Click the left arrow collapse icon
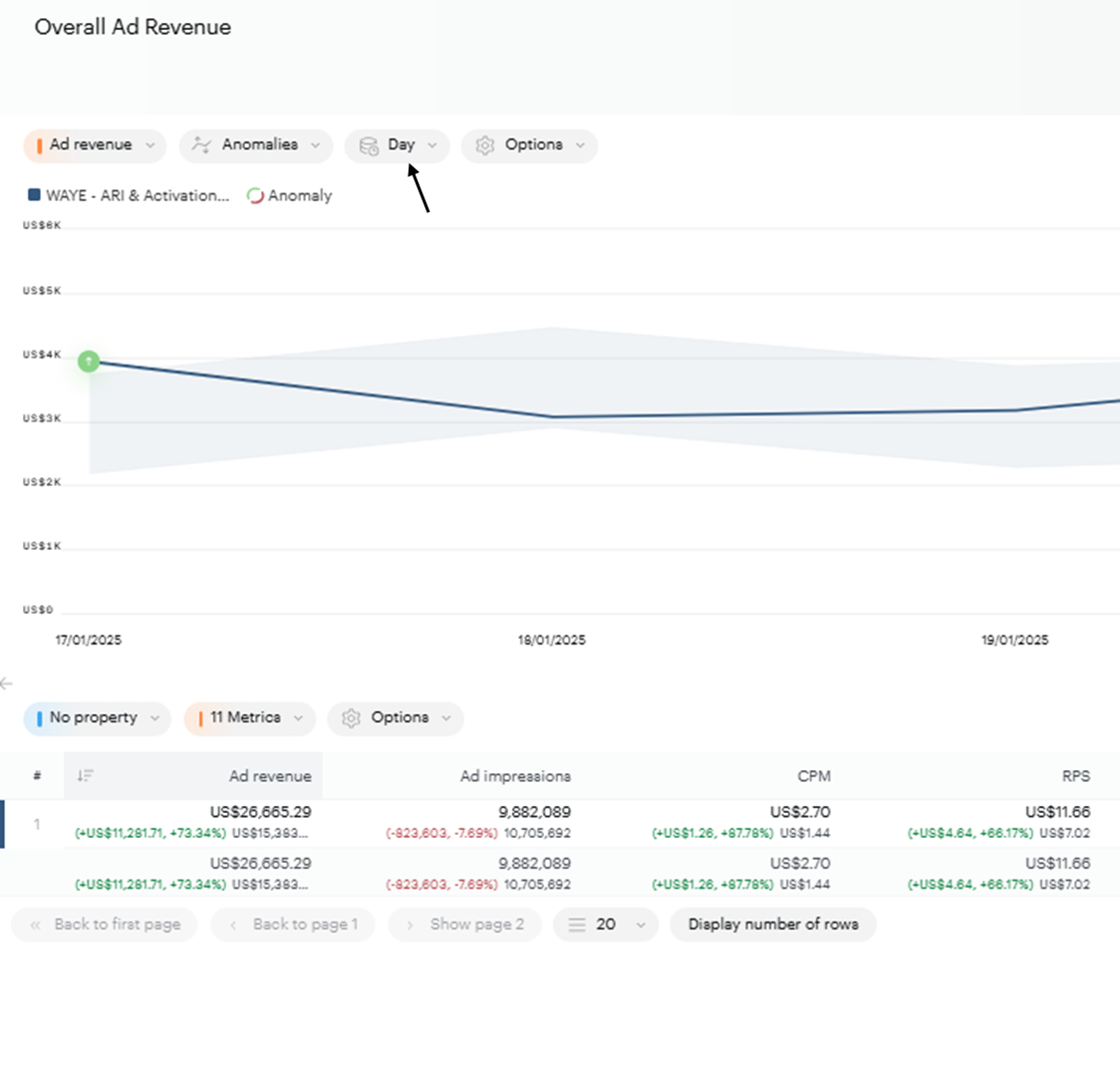 pyautogui.click(x=7, y=683)
